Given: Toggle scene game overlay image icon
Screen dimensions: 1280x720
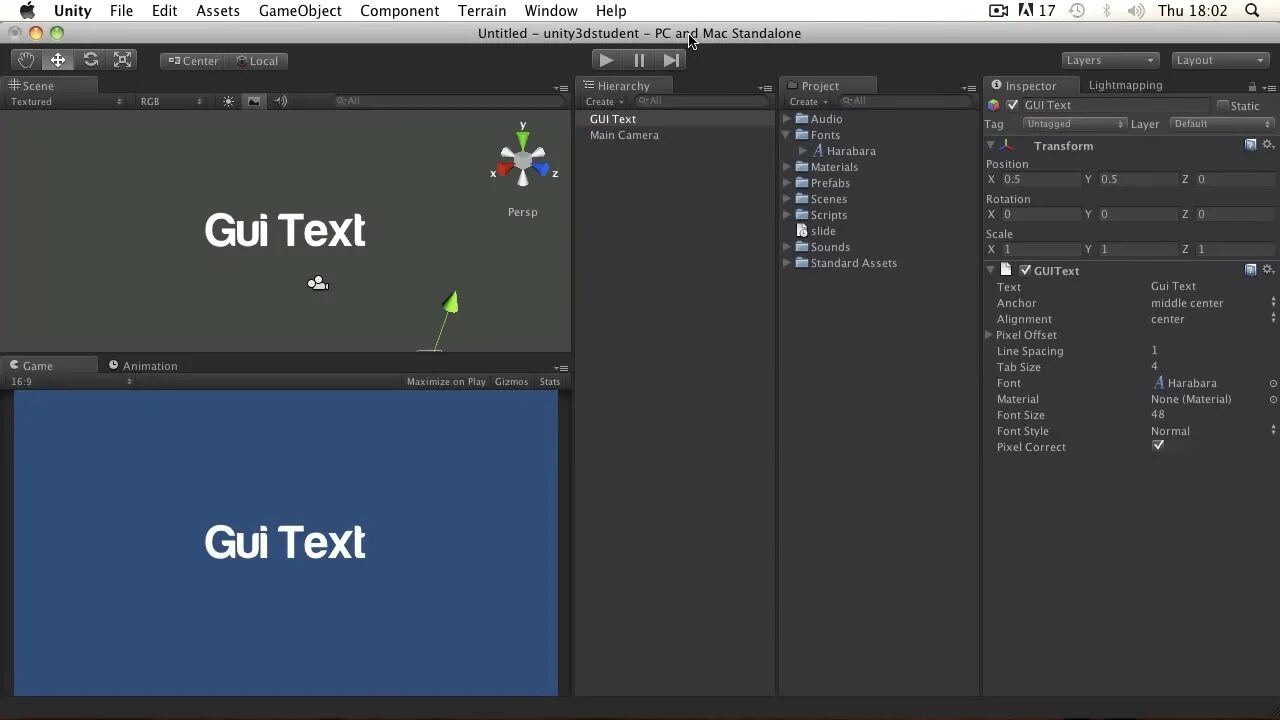Looking at the screenshot, I should 254,101.
